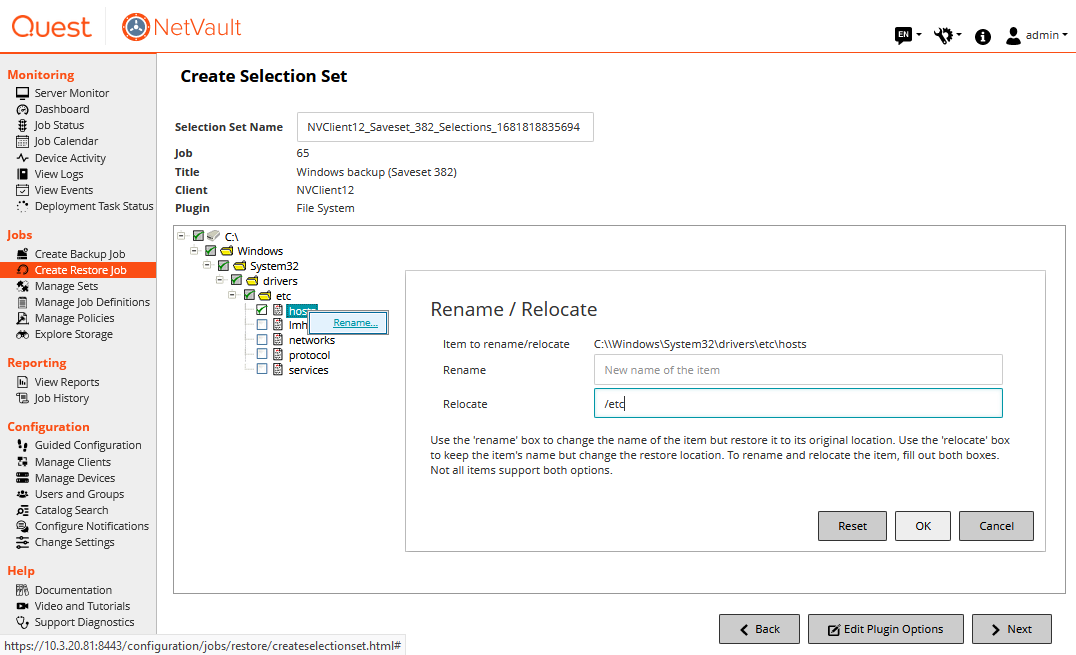Image resolution: width=1076 pixels, height=655 pixels.
Task: Click the information icon in header
Action: 983,36
